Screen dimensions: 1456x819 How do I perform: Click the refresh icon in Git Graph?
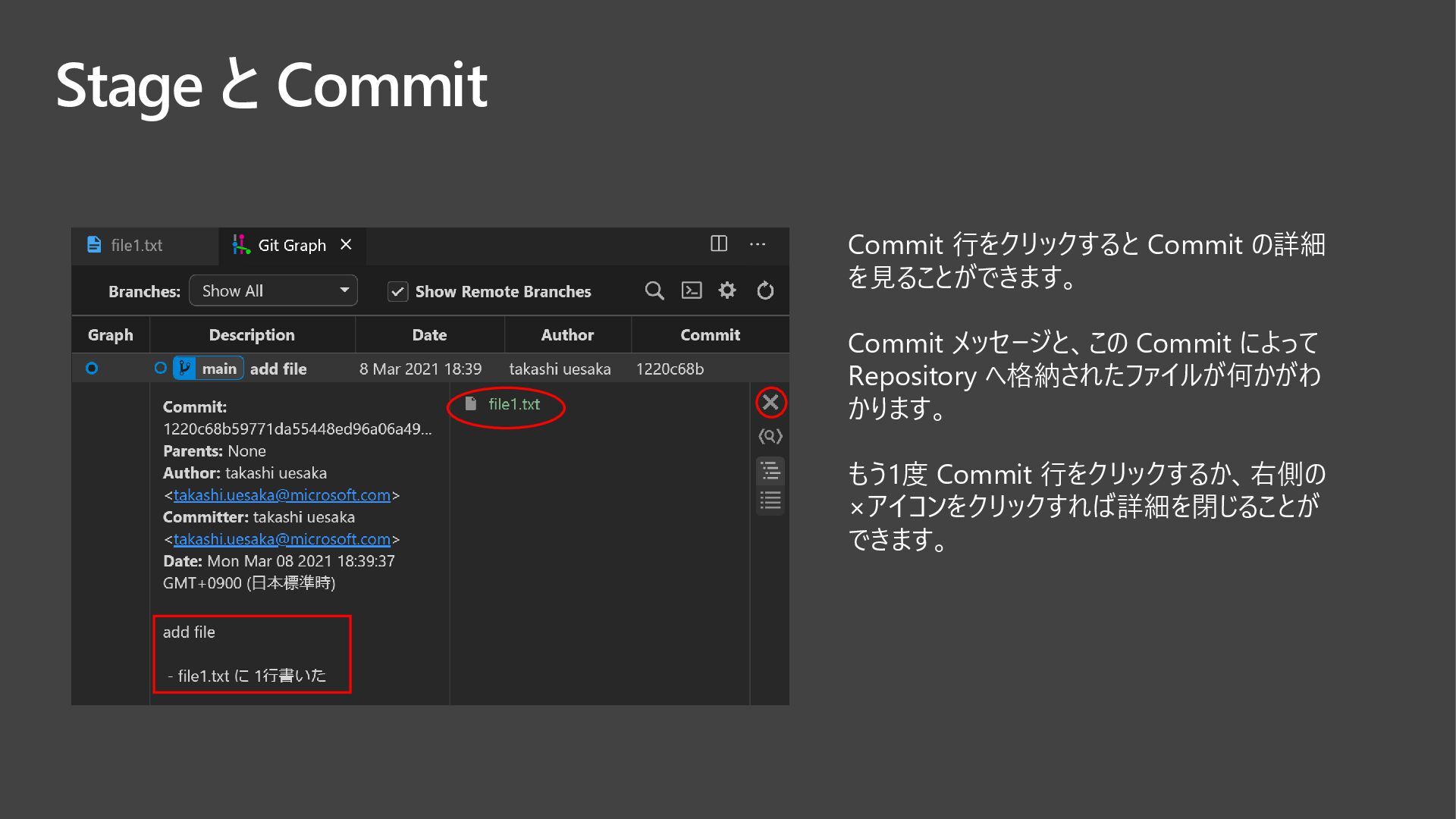(765, 290)
